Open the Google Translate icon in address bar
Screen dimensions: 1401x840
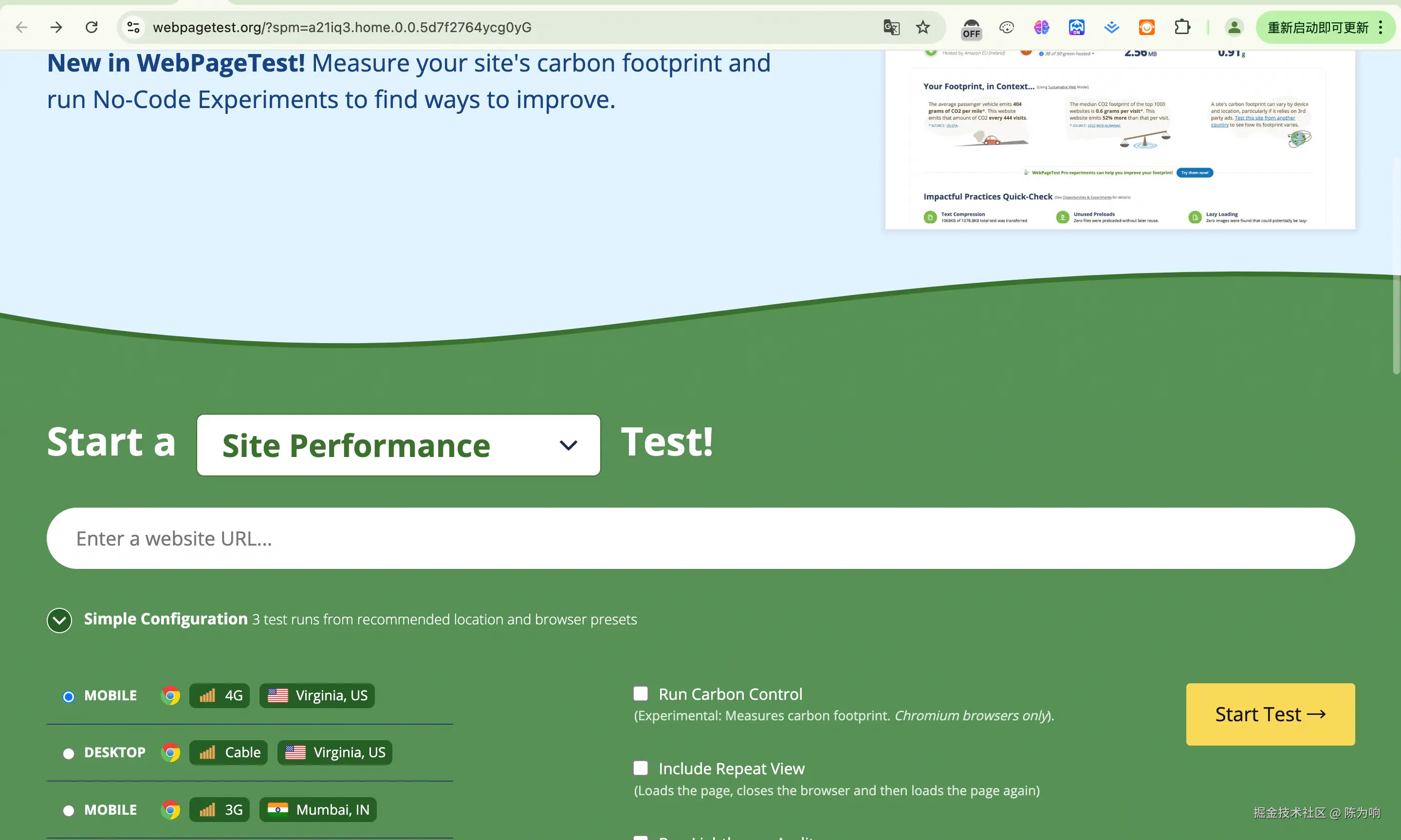tap(891, 27)
